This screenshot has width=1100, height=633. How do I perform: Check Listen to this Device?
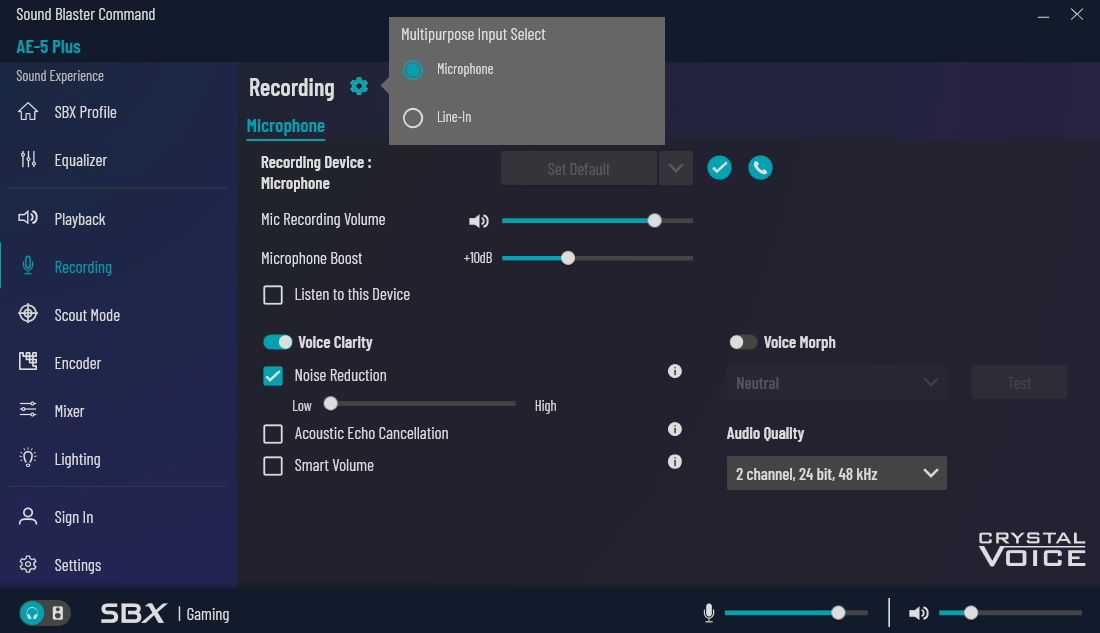tap(273, 295)
